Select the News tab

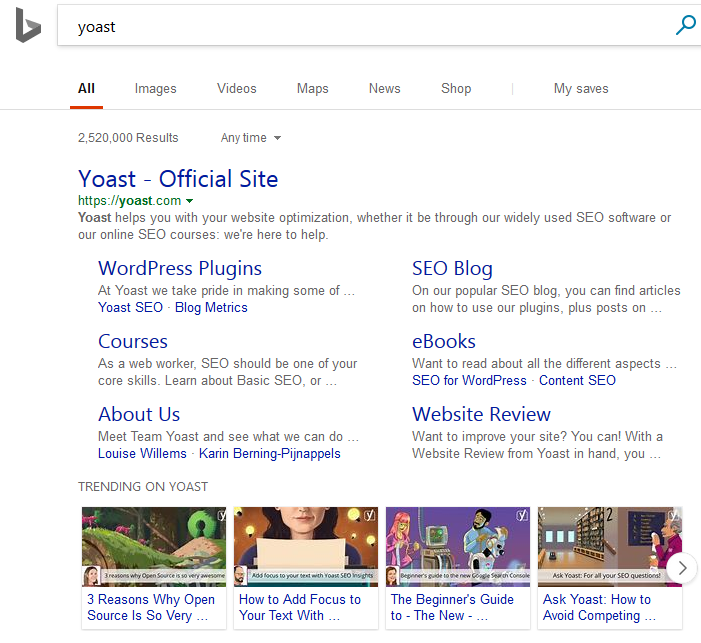(384, 89)
